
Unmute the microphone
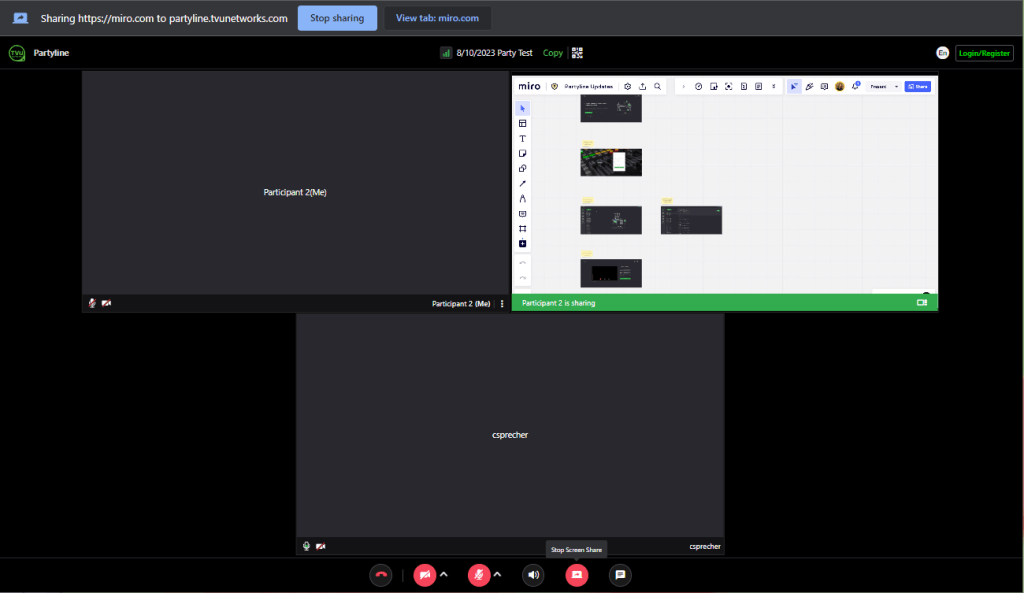[479, 575]
